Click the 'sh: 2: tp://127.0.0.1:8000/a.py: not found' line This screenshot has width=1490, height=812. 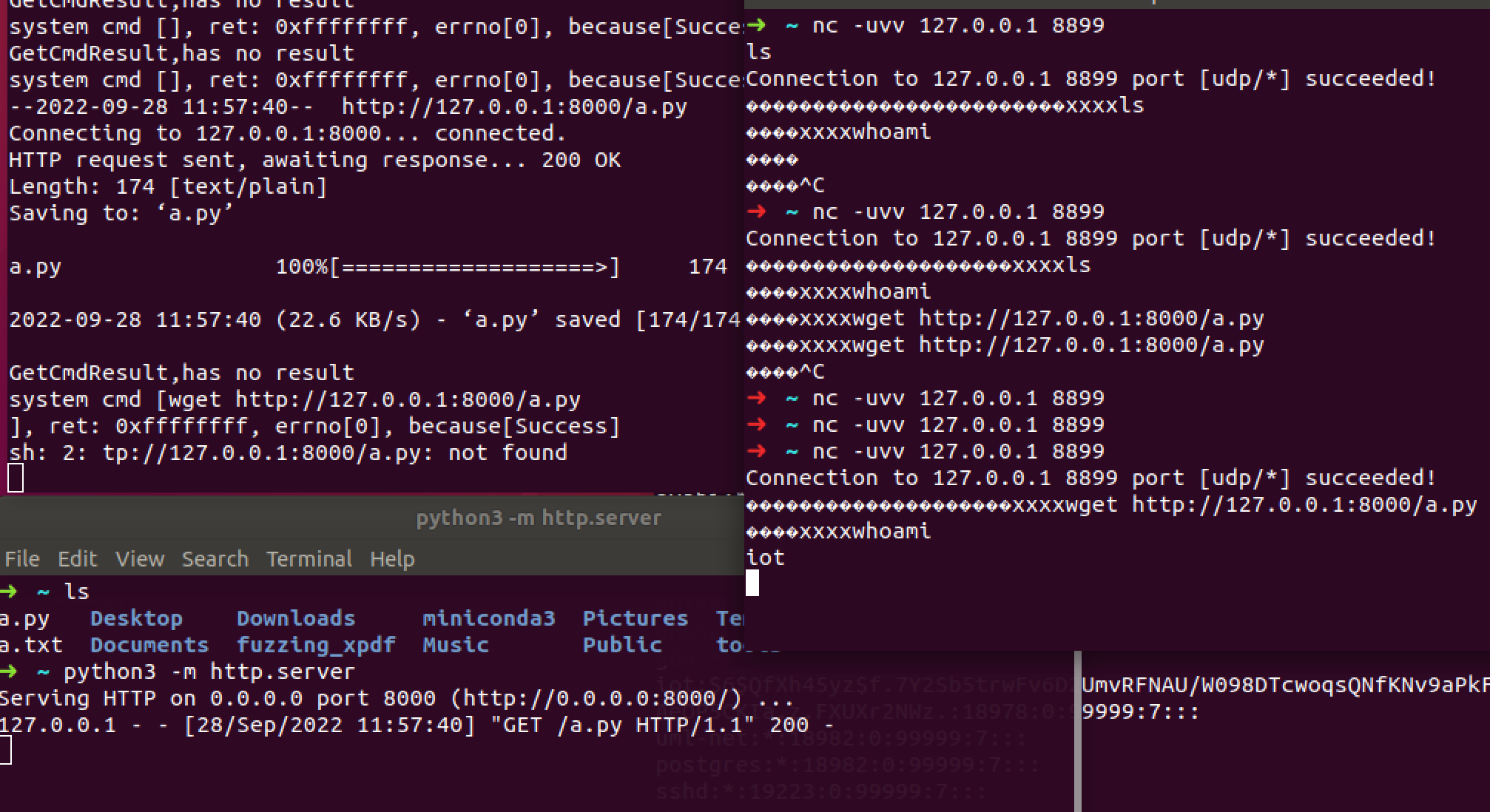[x=288, y=453]
